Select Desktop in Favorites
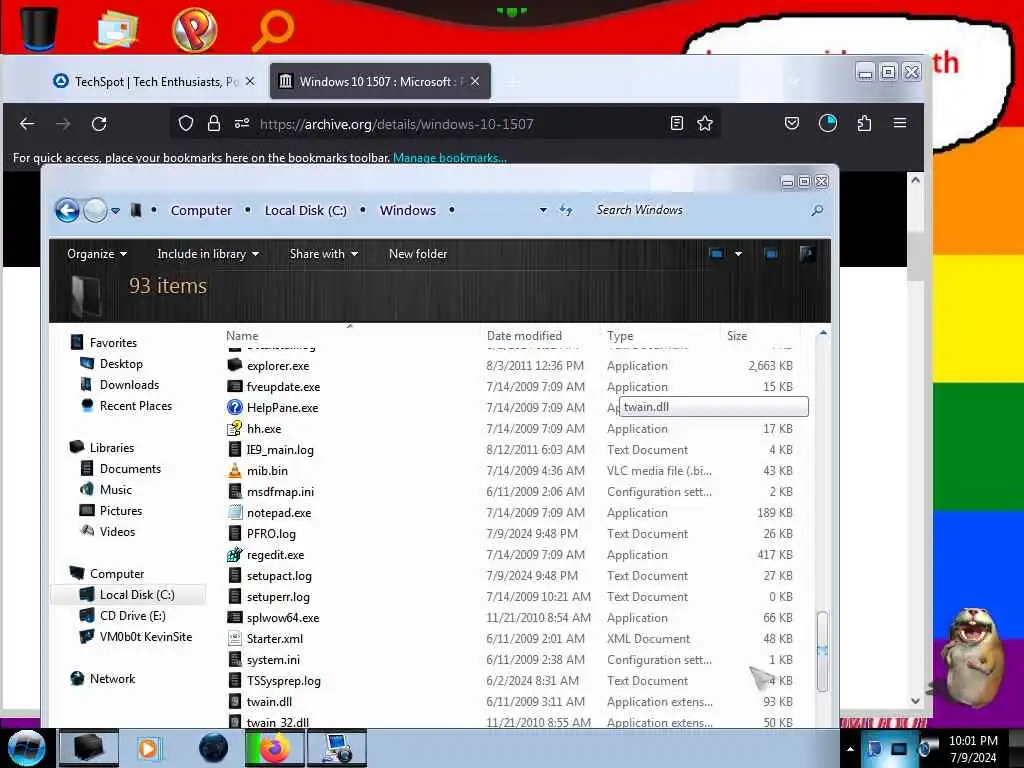This screenshot has width=1024, height=768. coord(121,364)
